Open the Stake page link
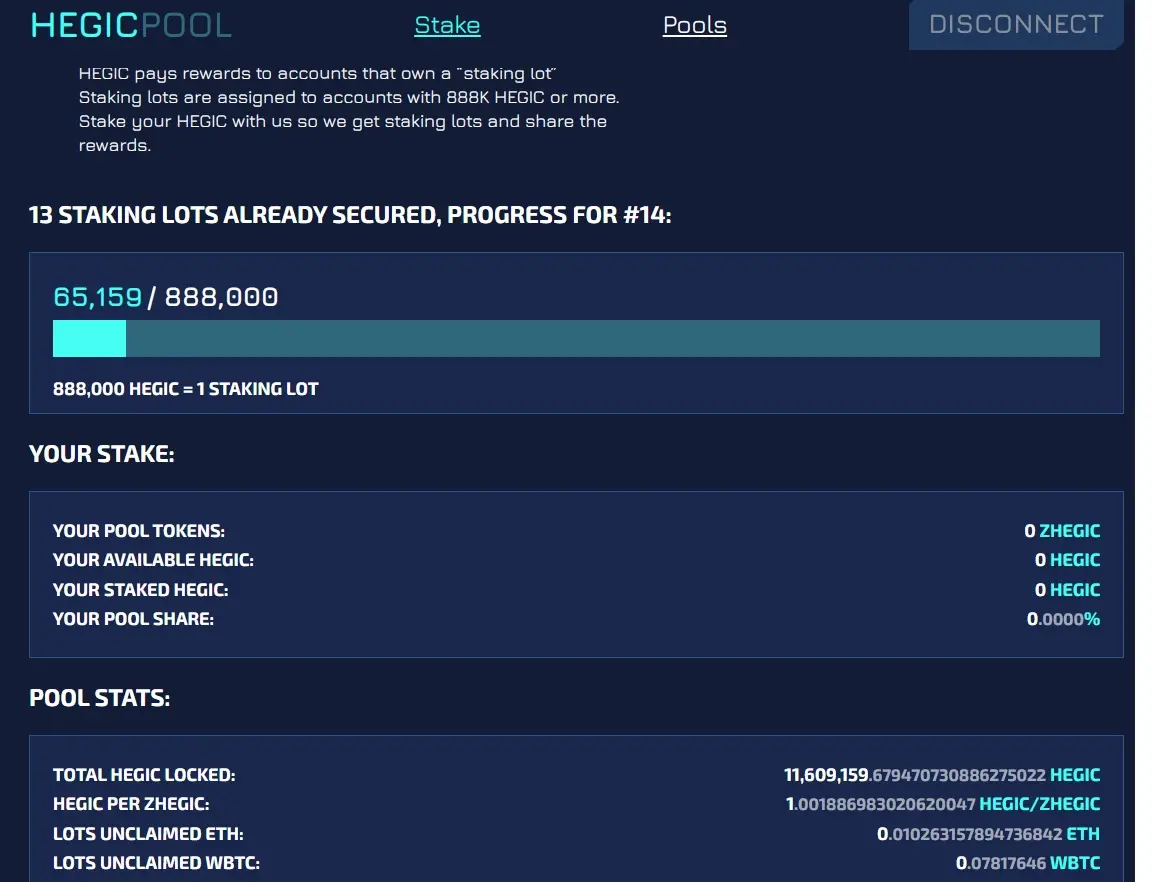Image resolution: width=1152 pixels, height=882 pixels. (447, 25)
